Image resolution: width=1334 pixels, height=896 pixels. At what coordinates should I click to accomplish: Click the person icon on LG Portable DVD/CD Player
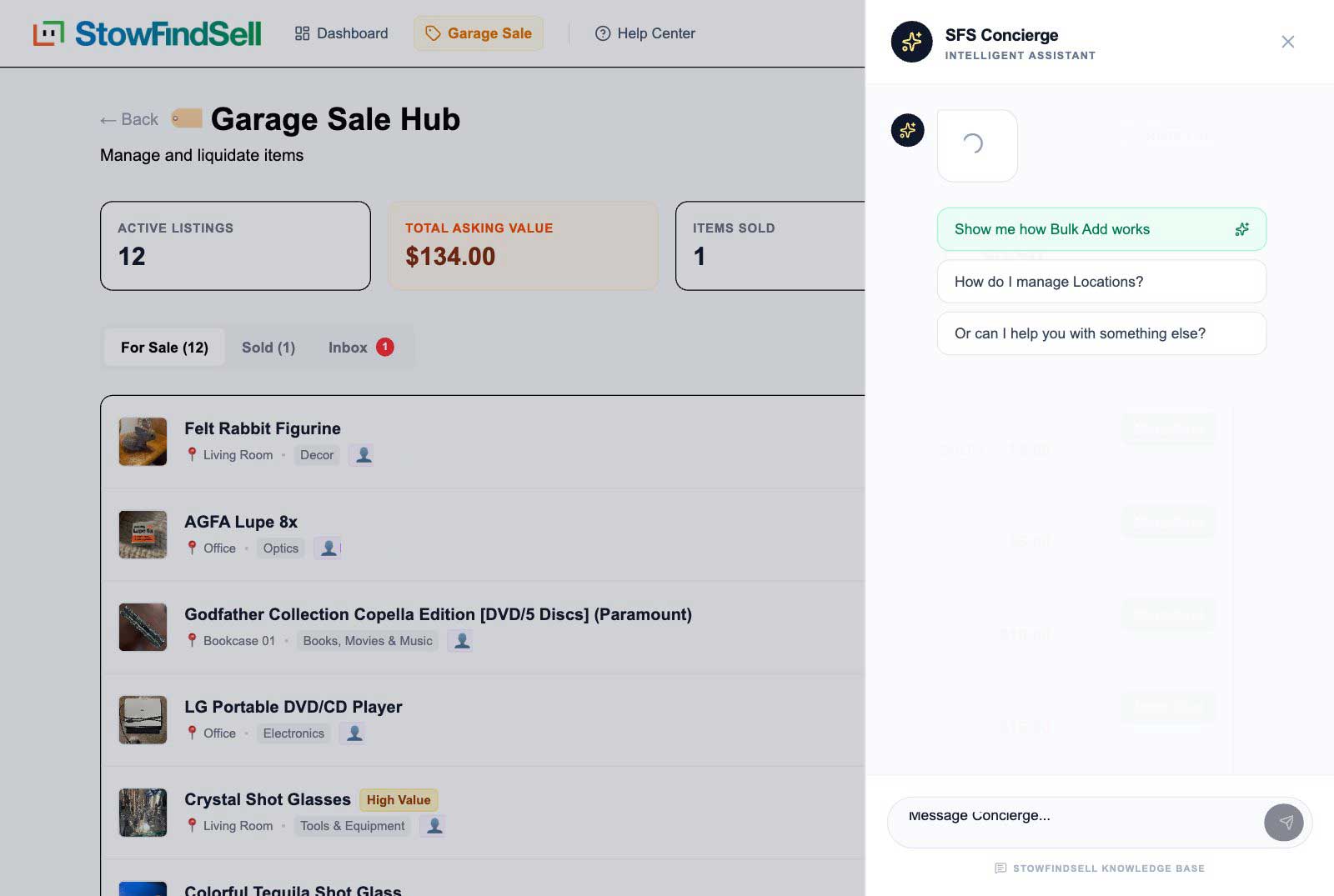point(354,733)
